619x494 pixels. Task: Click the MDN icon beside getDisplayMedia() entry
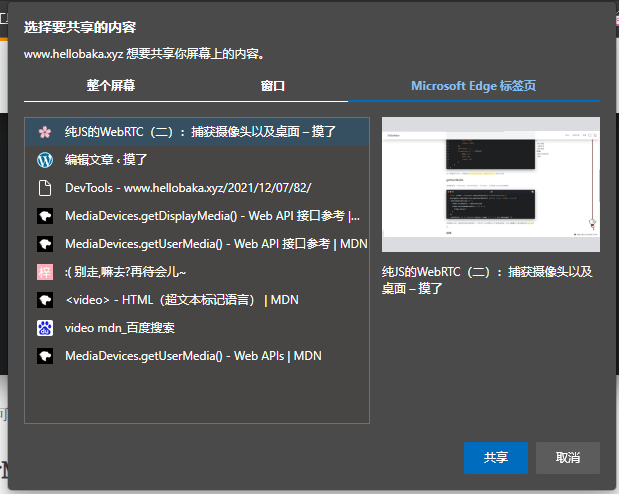[x=45, y=216]
